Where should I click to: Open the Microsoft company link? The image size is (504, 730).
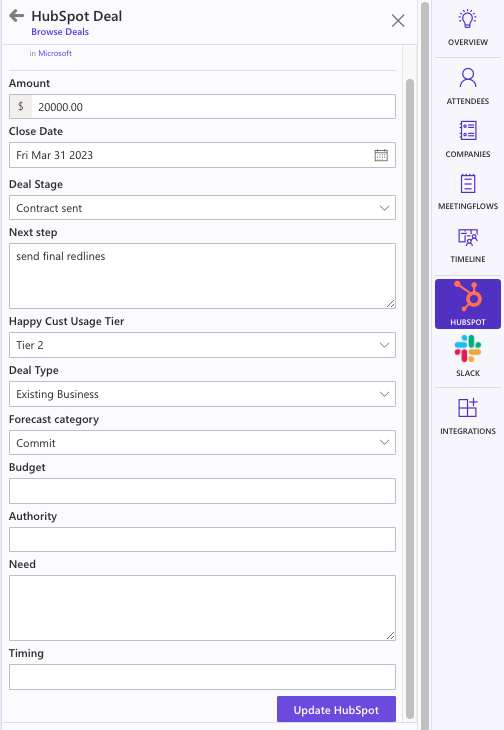coord(55,53)
